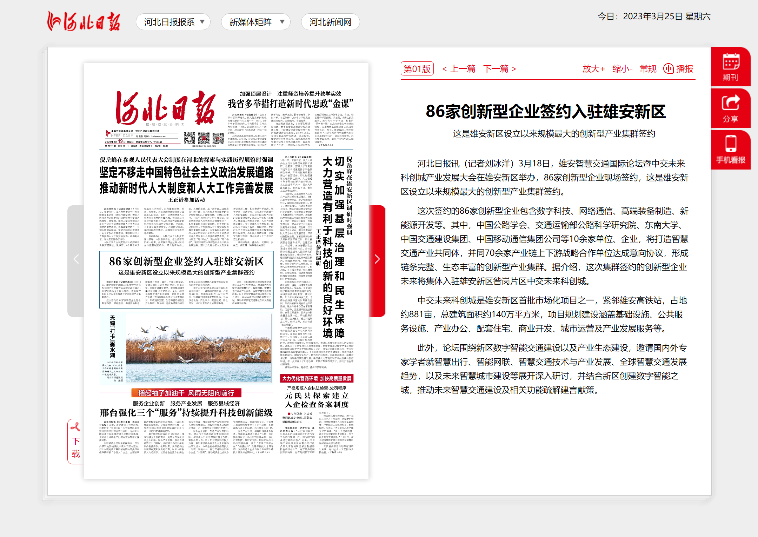The width and height of the screenshot is (758, 537).
Task: Open the 第01版 page selector
Action: click(417, 69)
